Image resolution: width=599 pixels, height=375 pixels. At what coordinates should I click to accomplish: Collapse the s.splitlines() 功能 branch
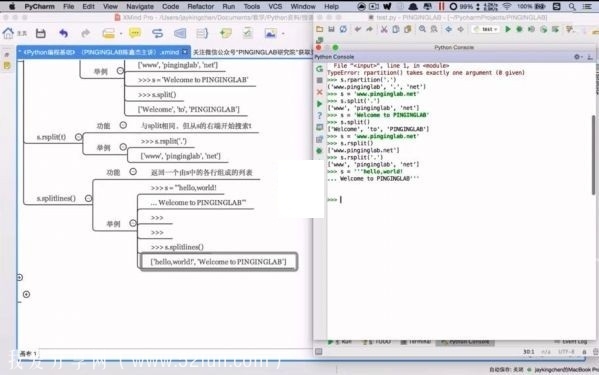[x=133, y=172]
